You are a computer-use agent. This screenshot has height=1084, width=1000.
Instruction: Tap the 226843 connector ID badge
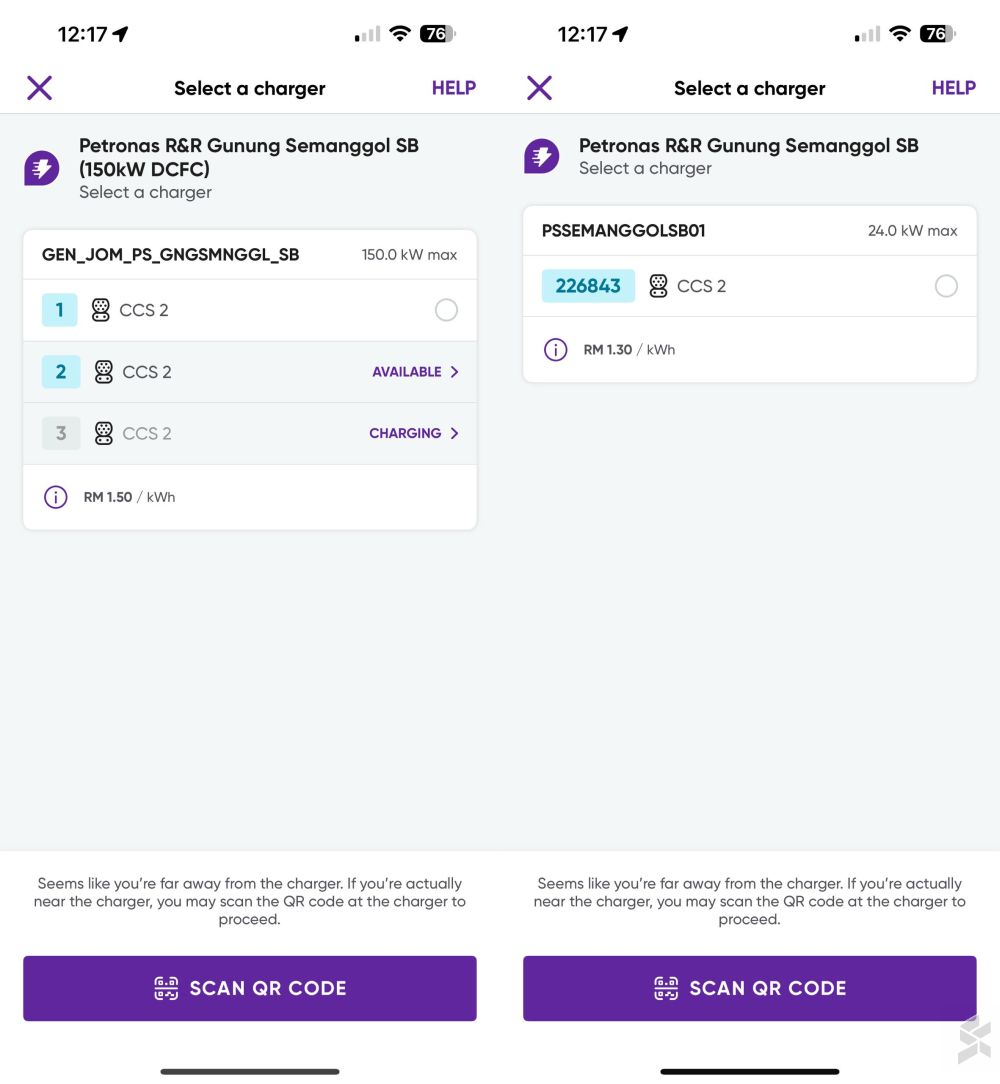(588, 286)
